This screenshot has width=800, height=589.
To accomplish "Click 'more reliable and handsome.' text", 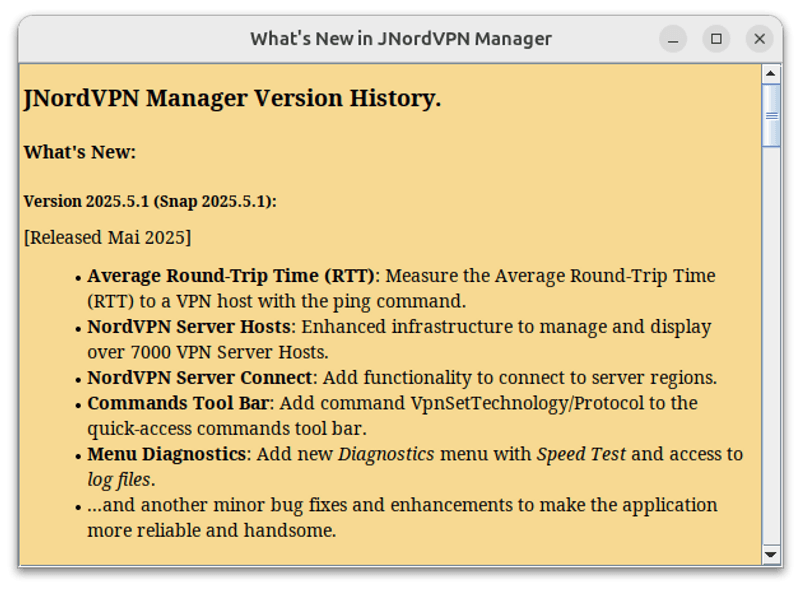I will pos(212,530).
